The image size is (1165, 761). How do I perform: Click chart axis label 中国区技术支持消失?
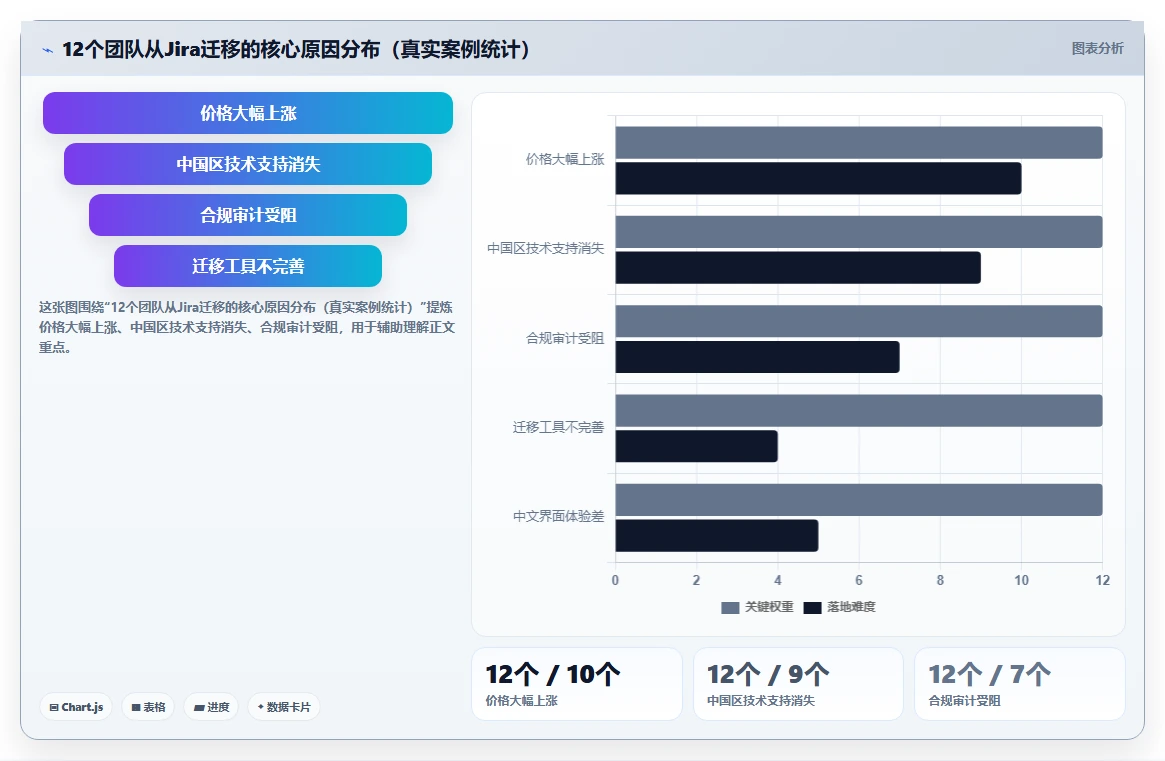click(545, 248)
